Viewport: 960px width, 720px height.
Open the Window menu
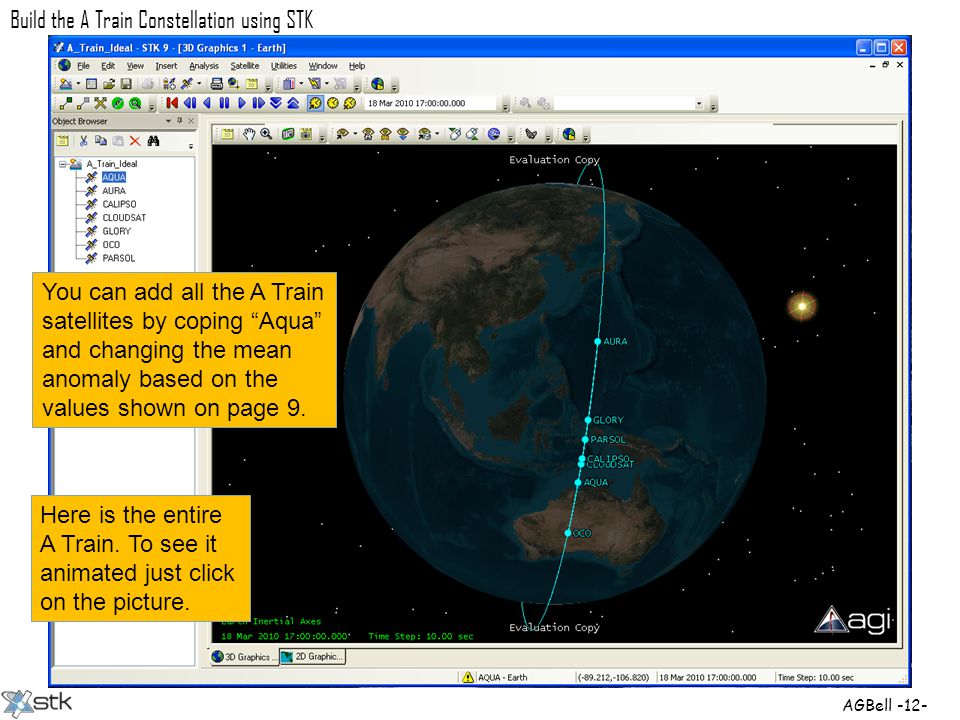[x=323, y=66]
